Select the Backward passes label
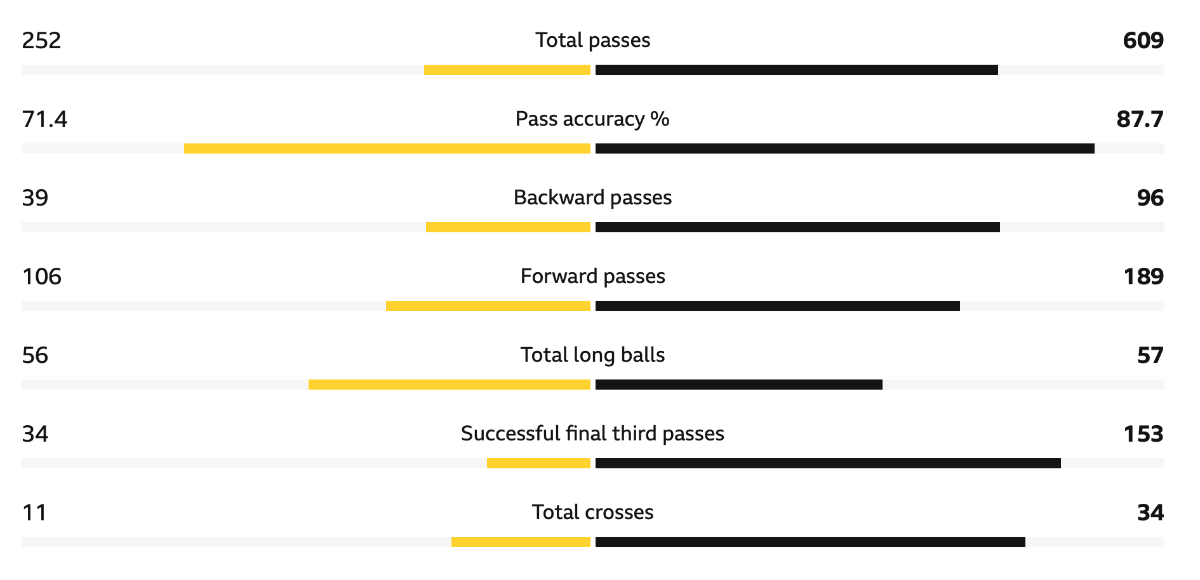 click(x=593, y=197)
